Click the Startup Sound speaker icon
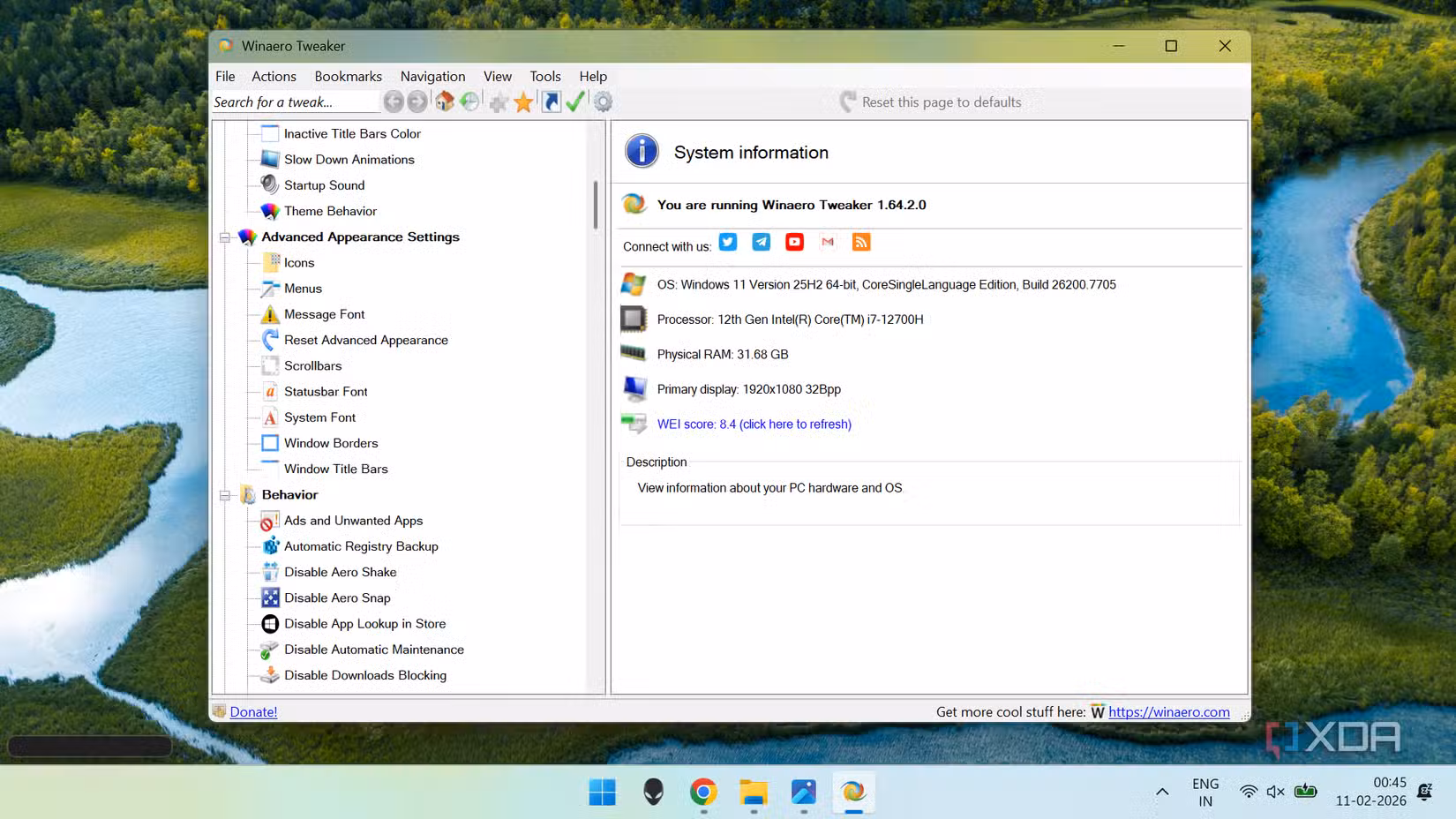The height and width of the screenshot is (819, 1456). 270,184
